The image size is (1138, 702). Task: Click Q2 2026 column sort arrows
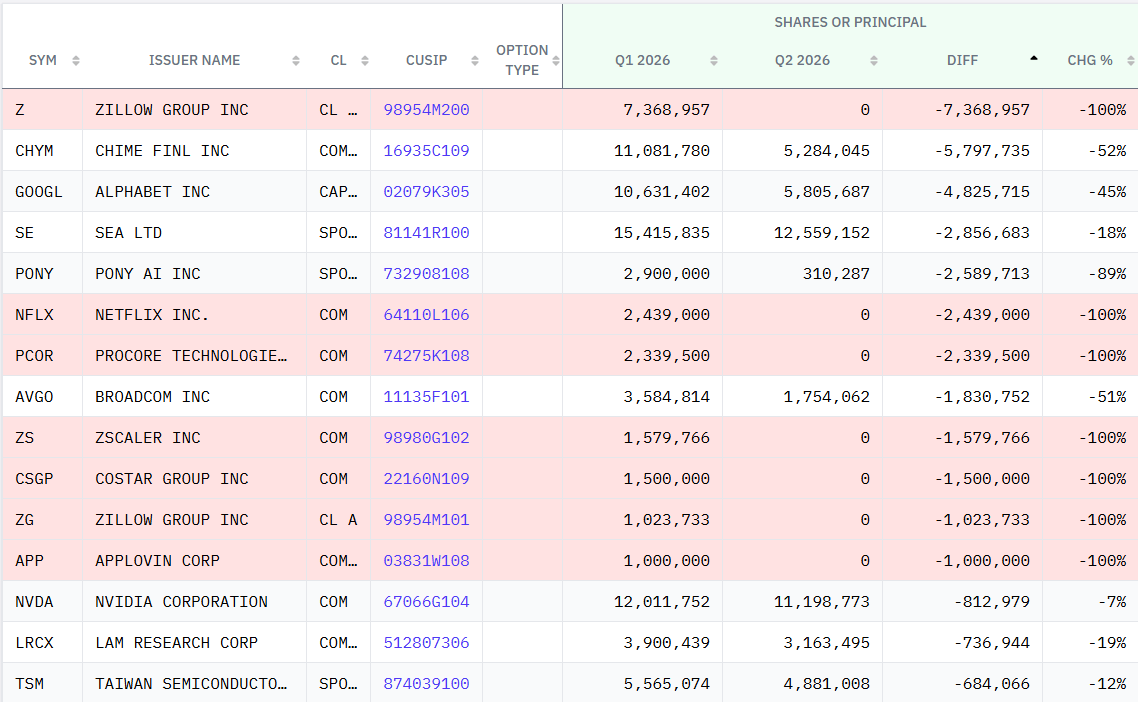pos(874,61)
